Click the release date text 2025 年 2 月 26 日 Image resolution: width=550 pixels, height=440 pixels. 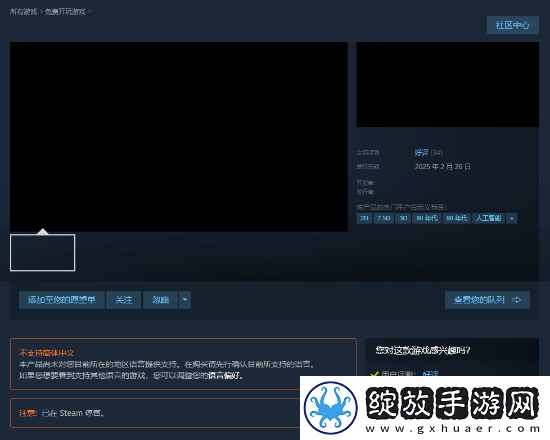click(x=443, y=167)
